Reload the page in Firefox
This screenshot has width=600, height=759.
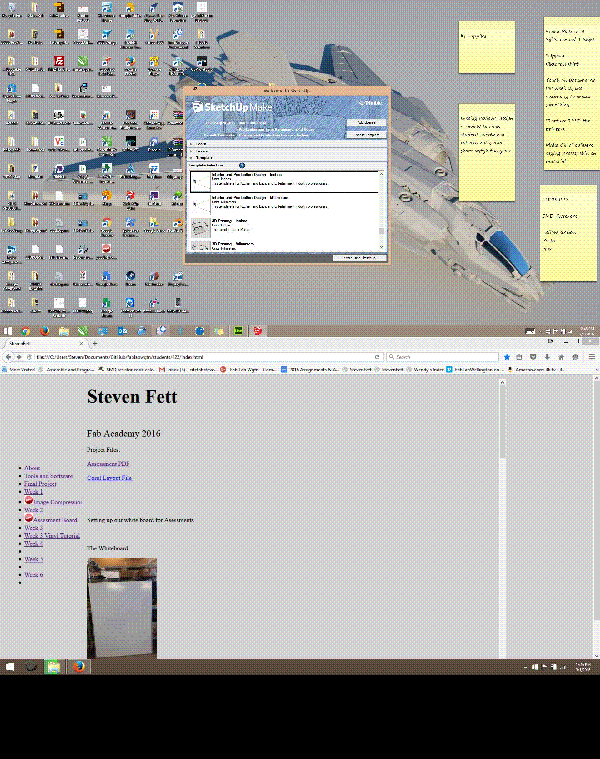point(377,357)
